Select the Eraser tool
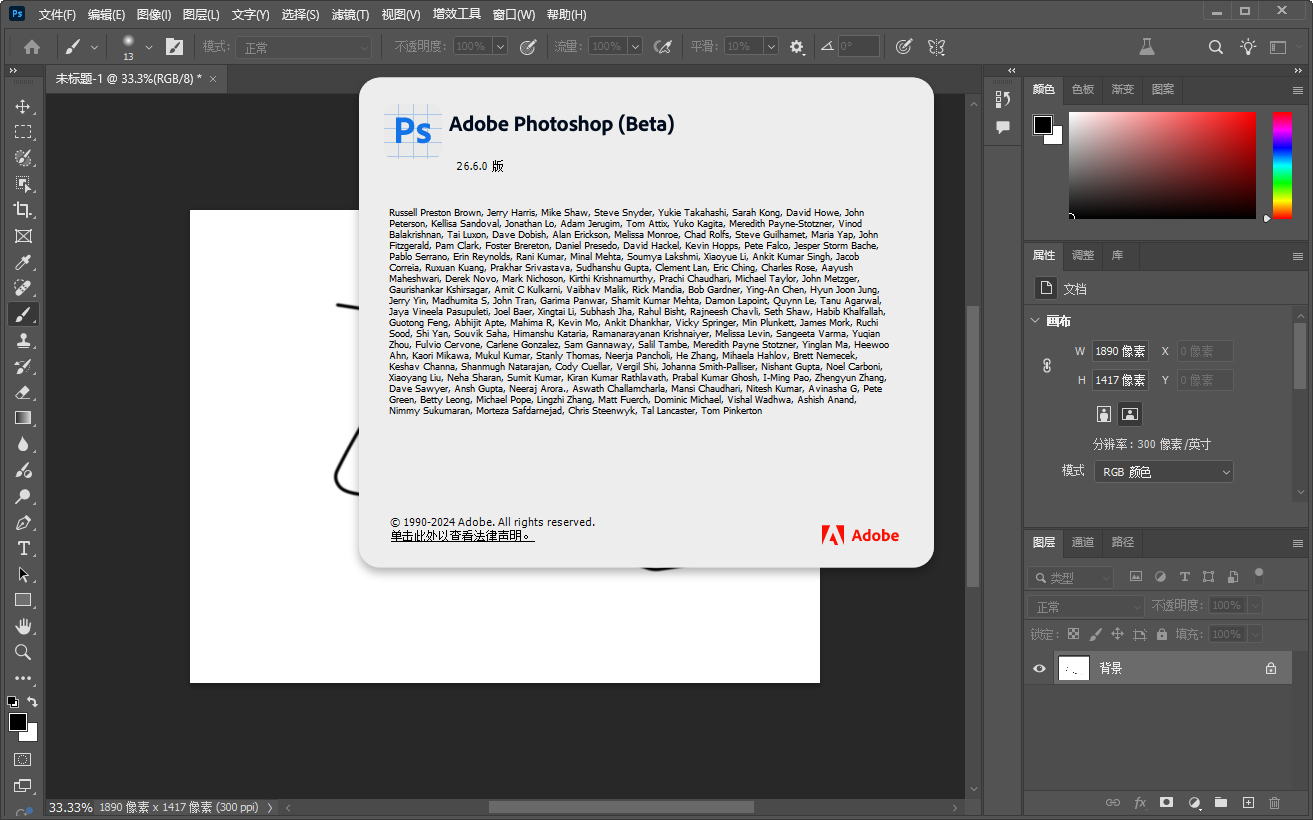 [23, 392]
